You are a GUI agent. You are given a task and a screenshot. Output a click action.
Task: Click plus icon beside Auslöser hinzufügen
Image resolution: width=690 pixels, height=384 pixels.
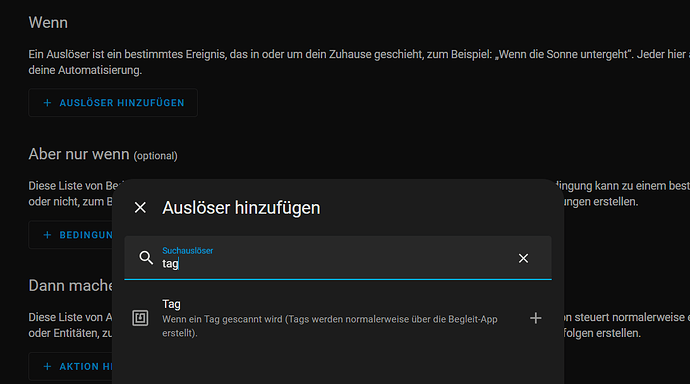pyautogui.click(x=47, y=103)
